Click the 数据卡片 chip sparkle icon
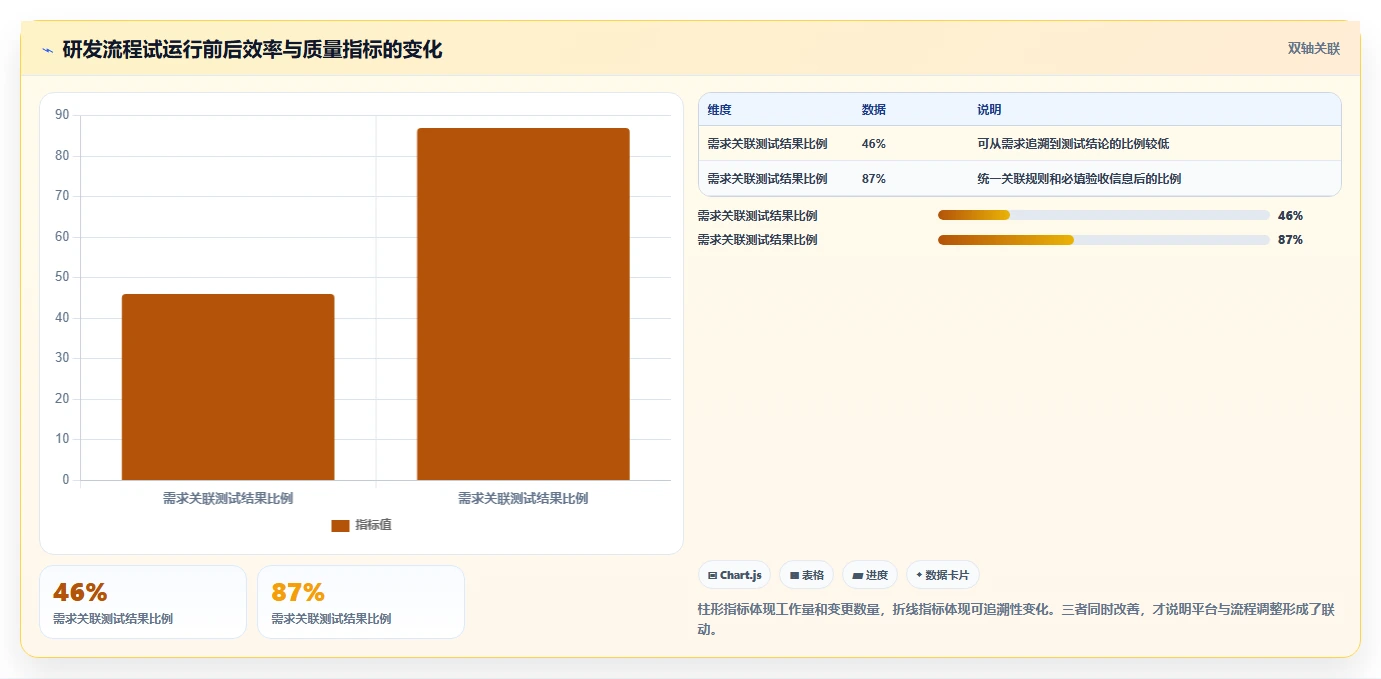The image size is (1381, 679). tap(919, 575)
